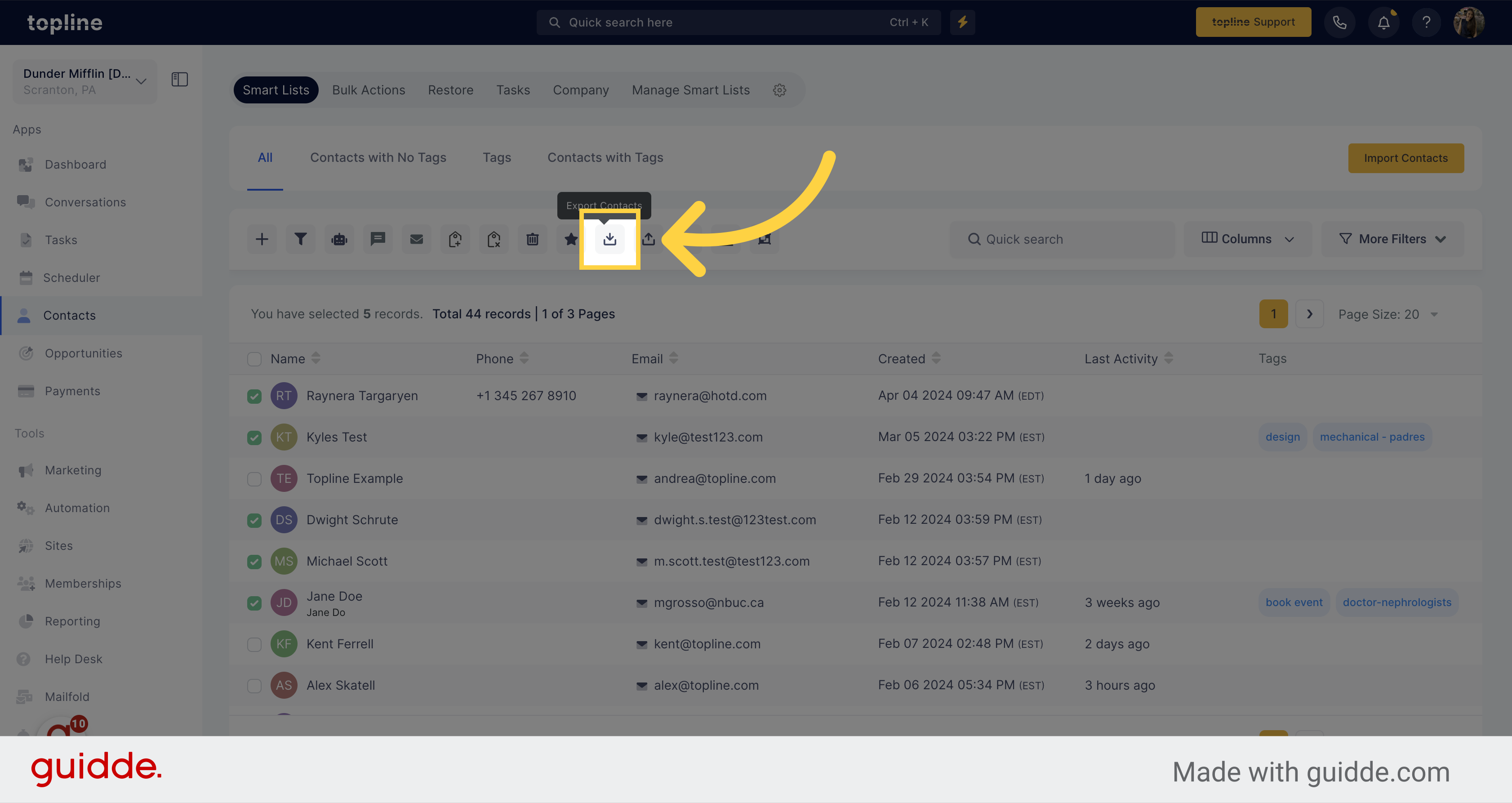
Task: Click the design tag on Kyles Test
Action: click(1282, 437)
